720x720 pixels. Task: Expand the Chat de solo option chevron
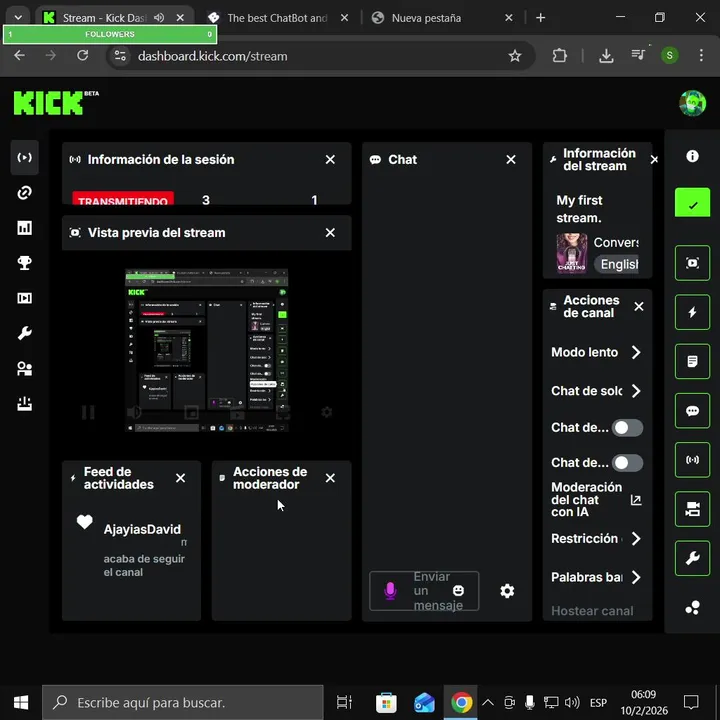point(636,391)
